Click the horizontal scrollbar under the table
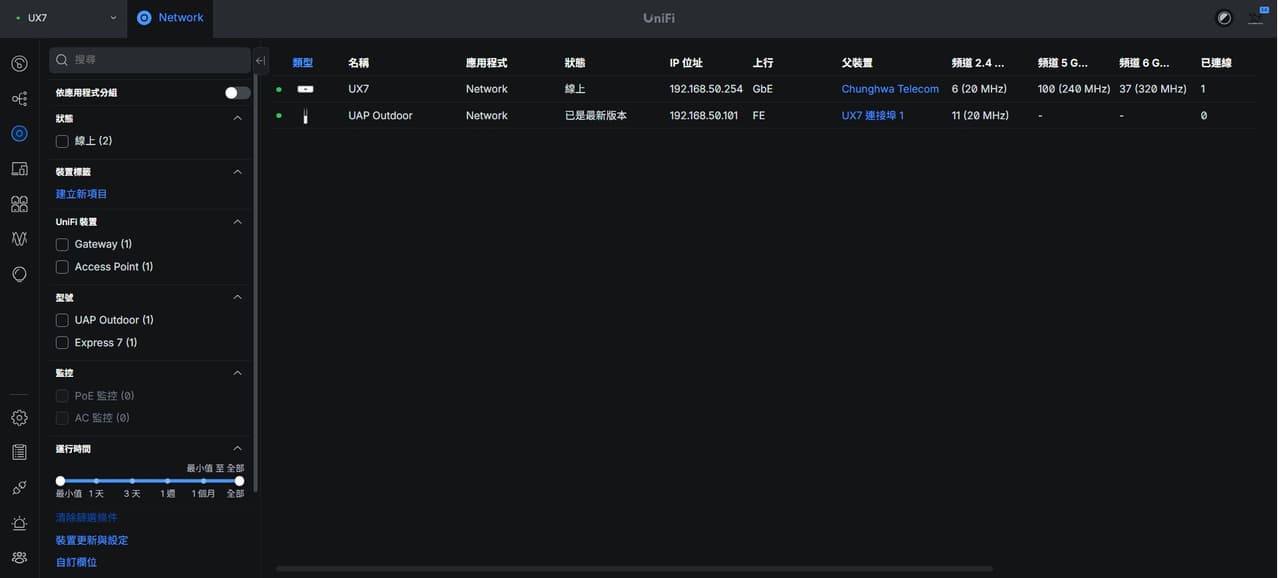1279x578 pixels. click(x=636, y=569)
